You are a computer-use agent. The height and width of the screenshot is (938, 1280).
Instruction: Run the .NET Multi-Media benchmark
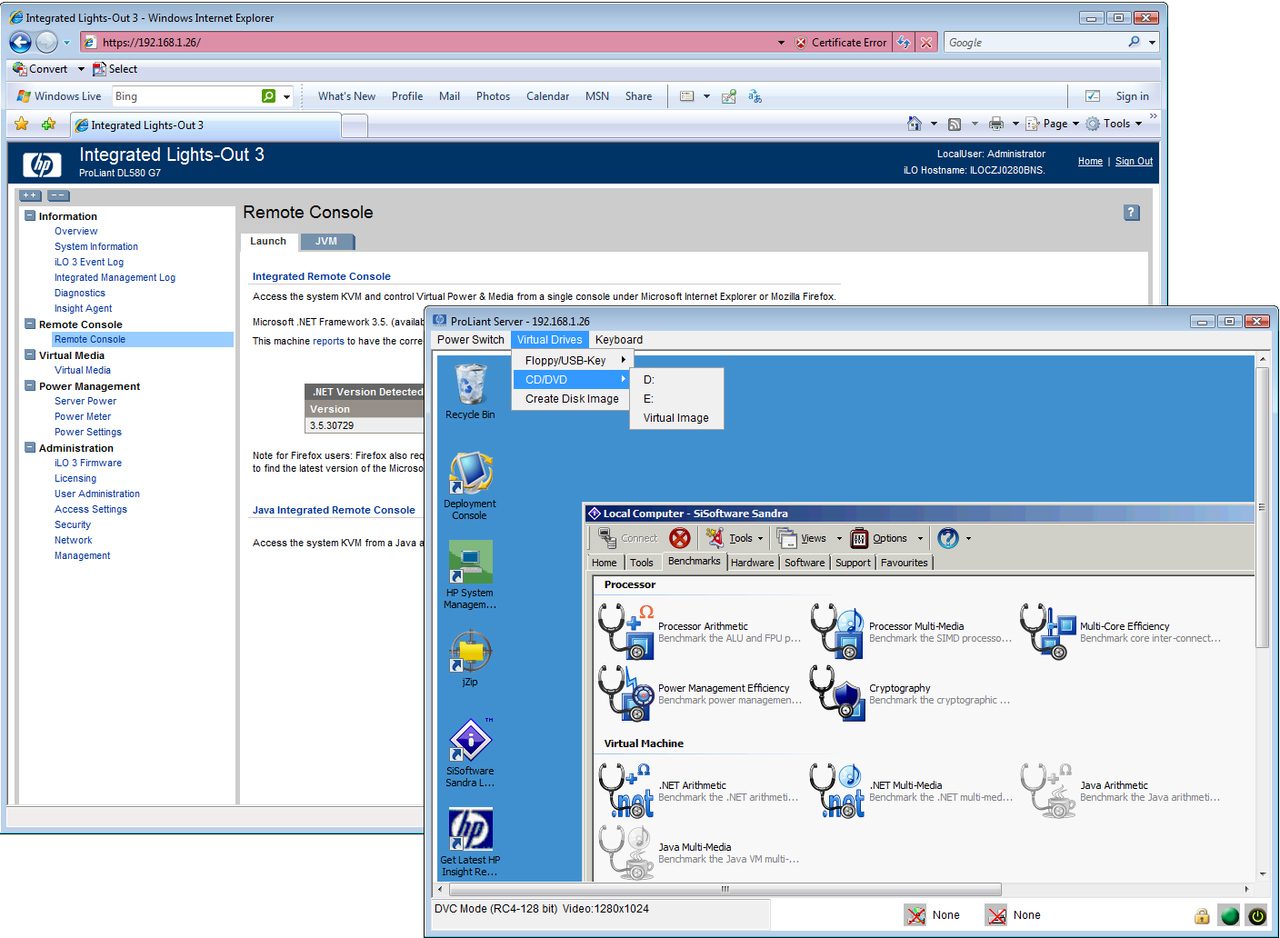click(x=911, y=790)
